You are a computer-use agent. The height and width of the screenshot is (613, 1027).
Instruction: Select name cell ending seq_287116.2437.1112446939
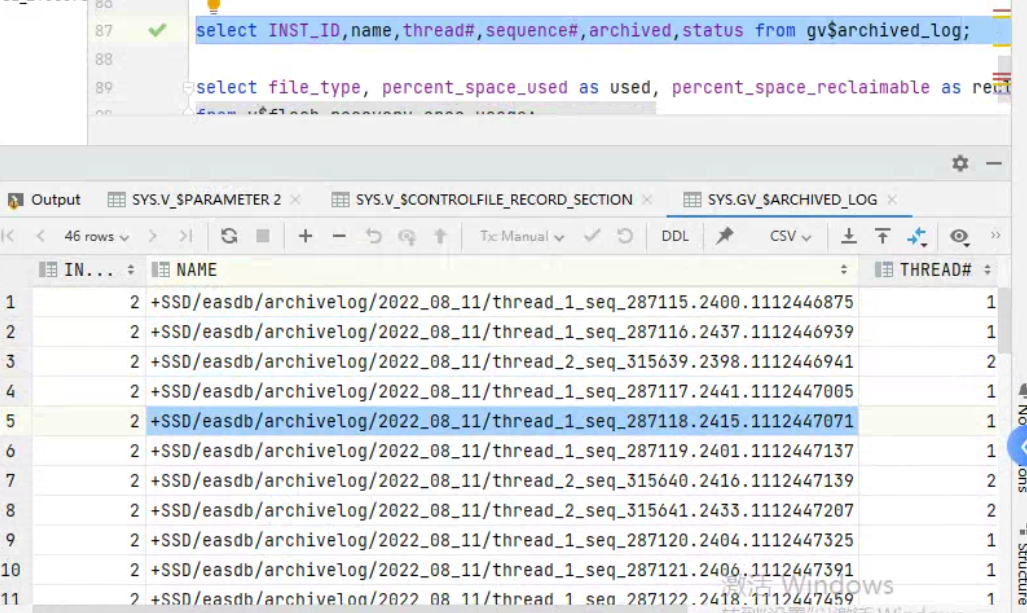tap(502, 332)
